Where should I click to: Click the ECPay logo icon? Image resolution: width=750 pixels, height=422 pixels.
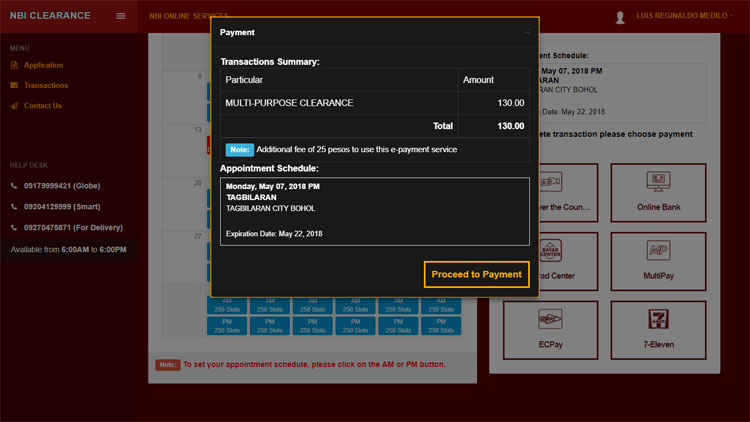550,319
